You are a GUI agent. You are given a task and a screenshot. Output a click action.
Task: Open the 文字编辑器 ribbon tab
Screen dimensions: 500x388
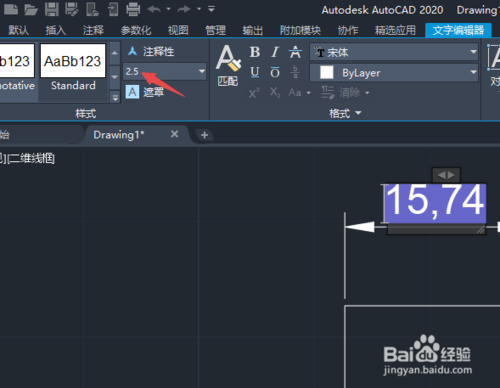[458, 30]
